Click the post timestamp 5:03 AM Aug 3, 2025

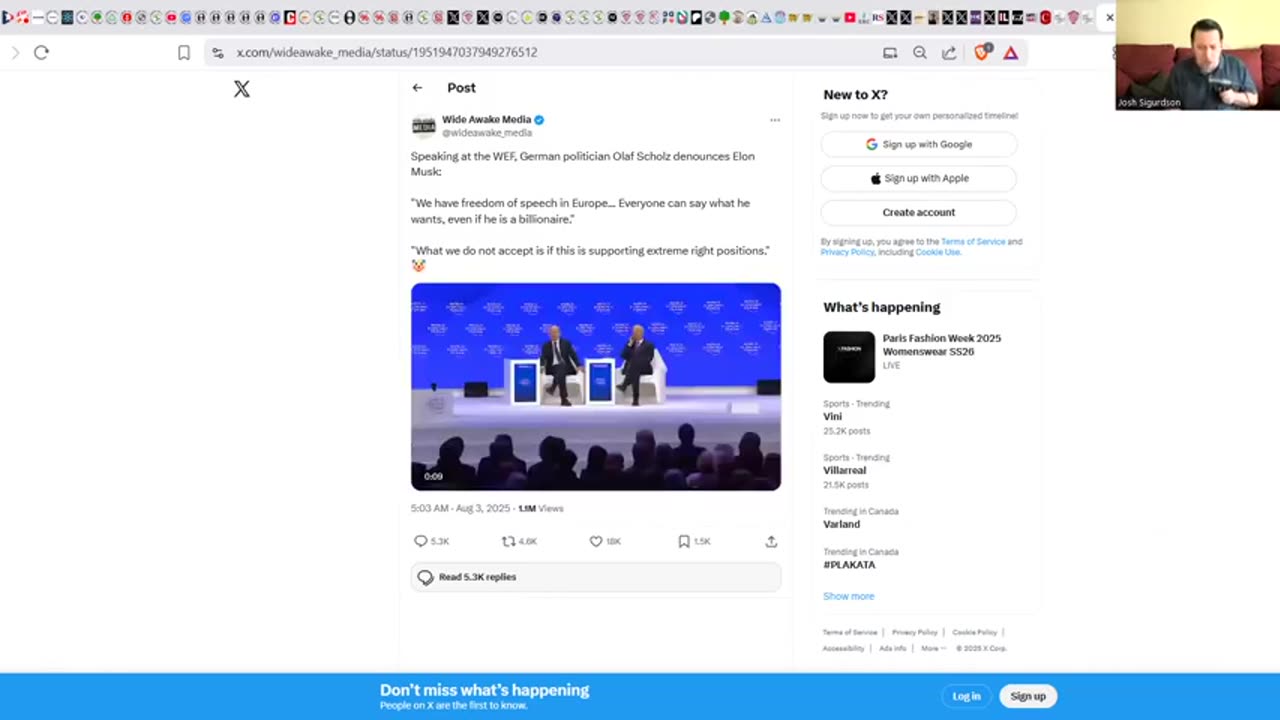pyautogui.click(x=460, y=508)
